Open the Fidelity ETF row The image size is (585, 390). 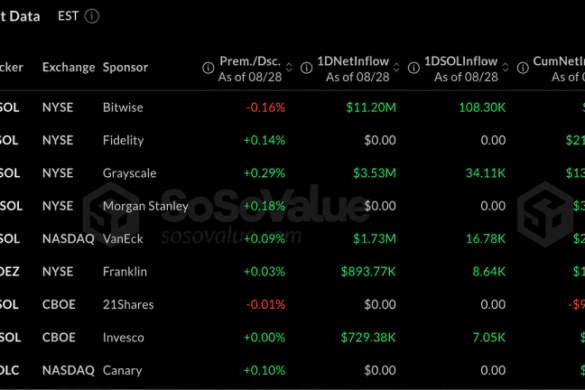(x=292, y=140)
